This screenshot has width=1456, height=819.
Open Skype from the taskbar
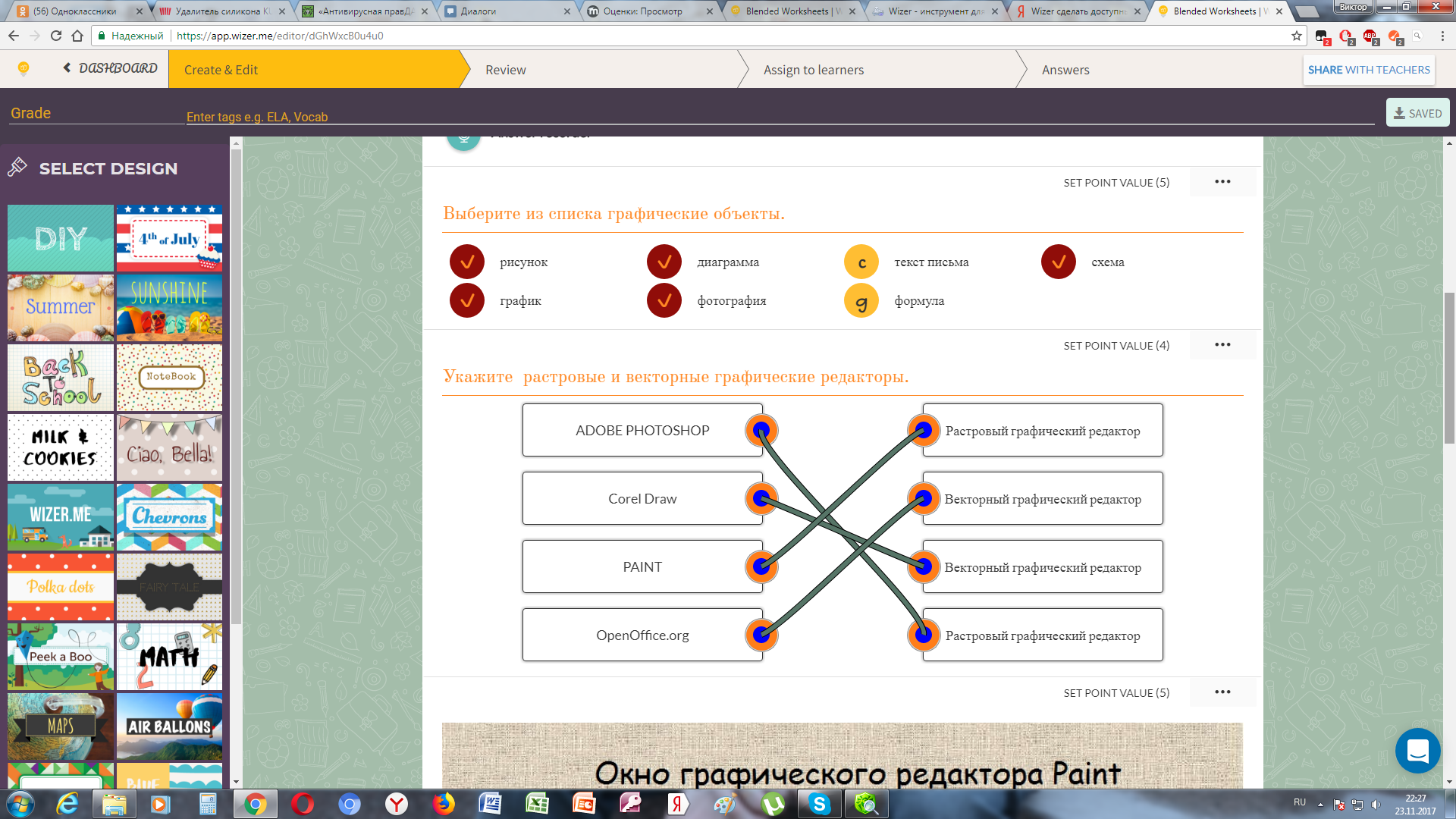pos(819,804)
